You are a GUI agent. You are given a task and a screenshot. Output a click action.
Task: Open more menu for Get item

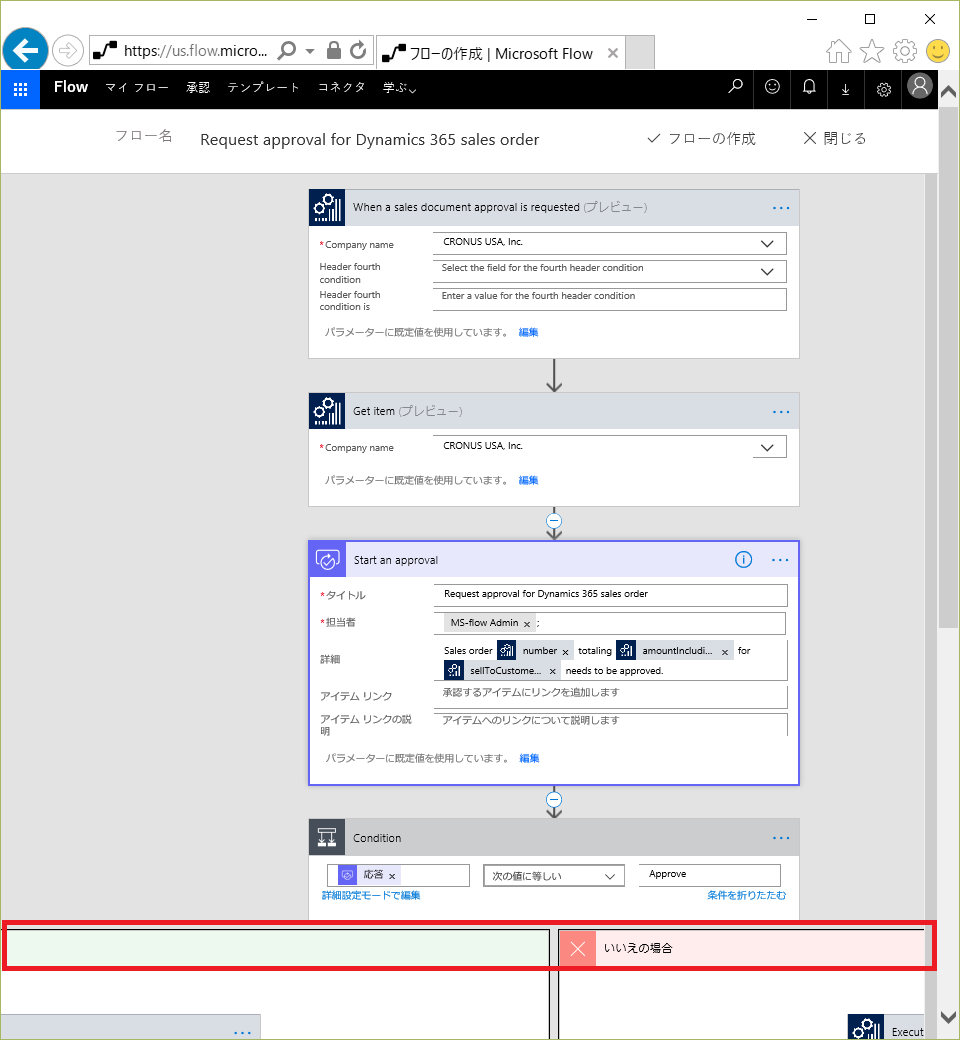point(781,412)
